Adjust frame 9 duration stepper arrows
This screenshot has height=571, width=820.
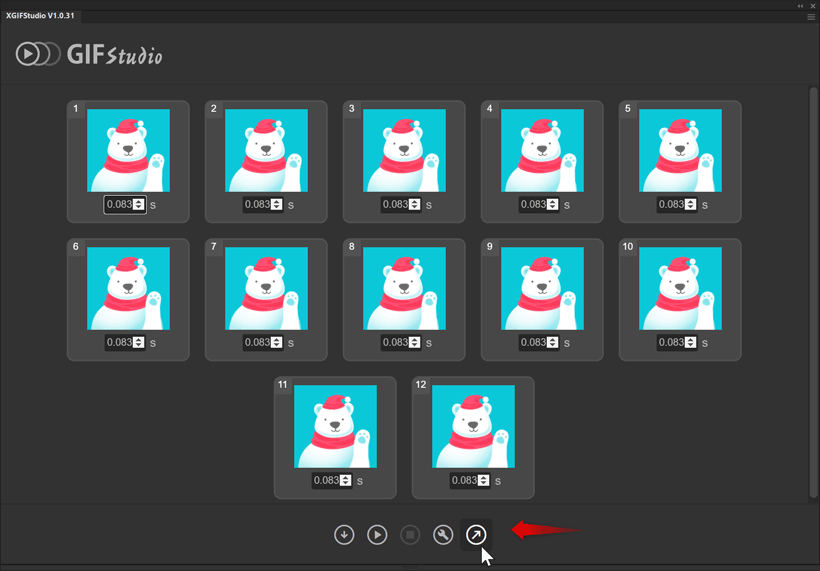(553, 342)
